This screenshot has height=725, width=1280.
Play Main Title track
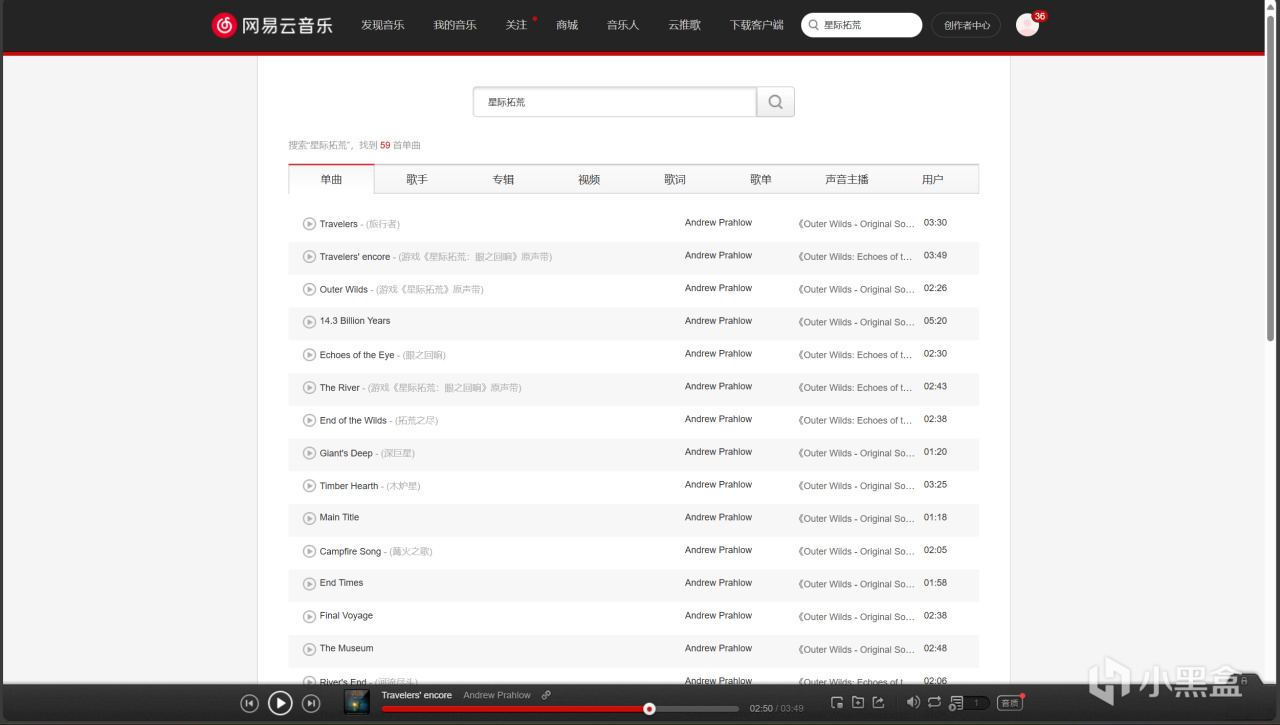(x=309, y=518)
